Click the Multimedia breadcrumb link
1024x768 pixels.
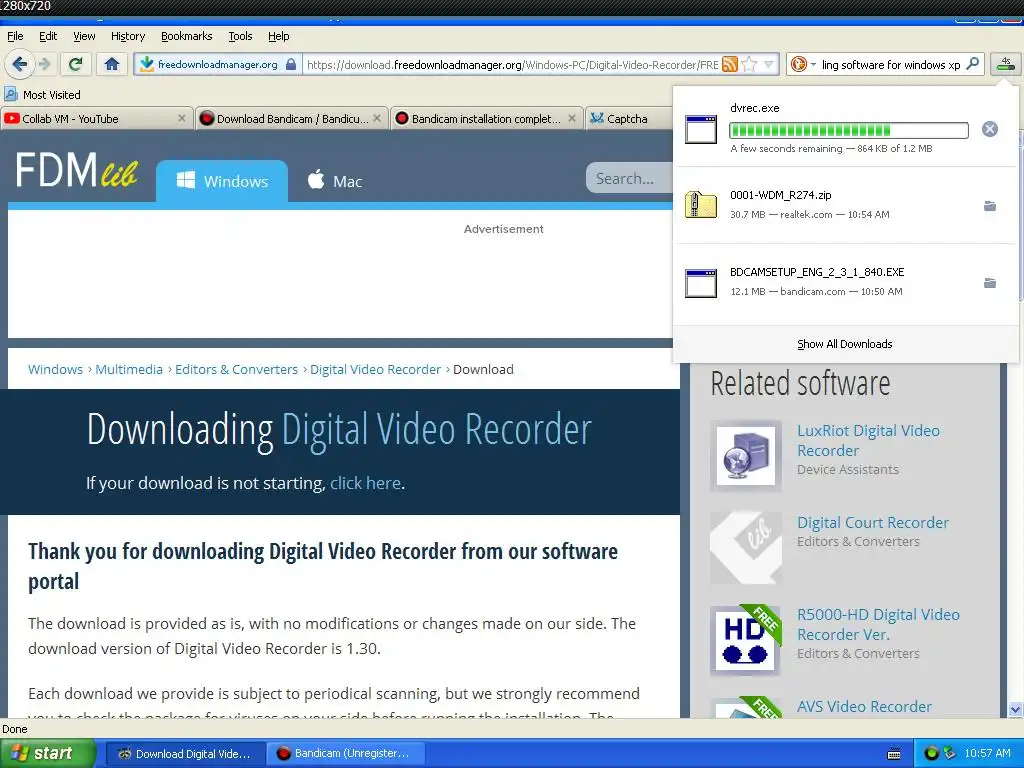tap(129, 369)
